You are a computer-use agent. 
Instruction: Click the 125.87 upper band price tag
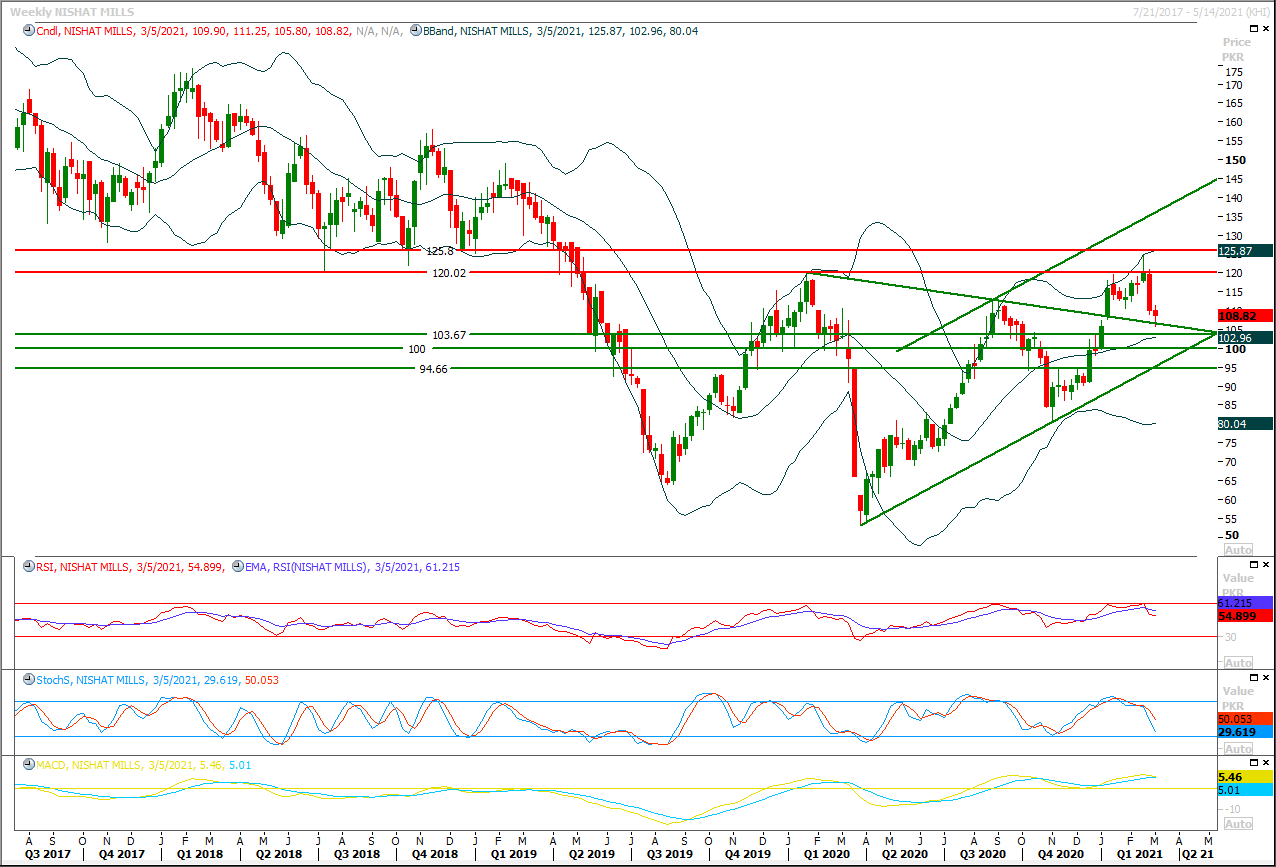pos(1245,251)
